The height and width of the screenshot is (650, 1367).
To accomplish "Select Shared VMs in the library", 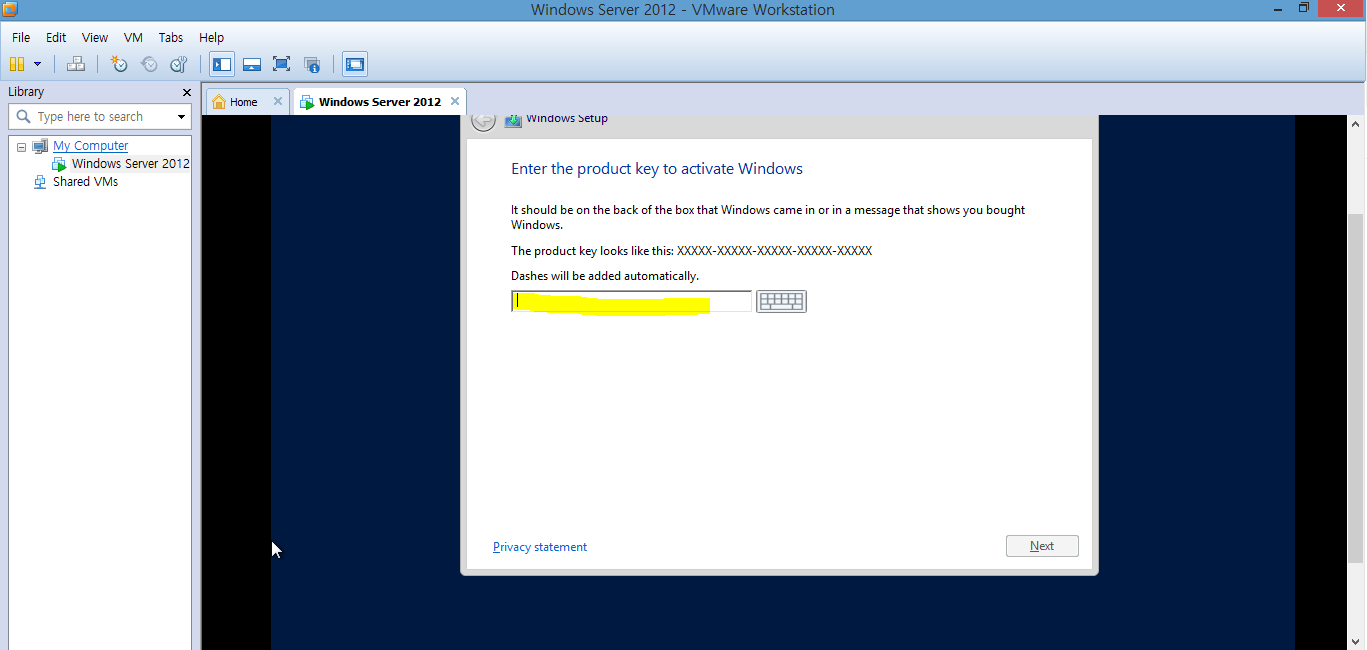I will click(x=85, y=182).
